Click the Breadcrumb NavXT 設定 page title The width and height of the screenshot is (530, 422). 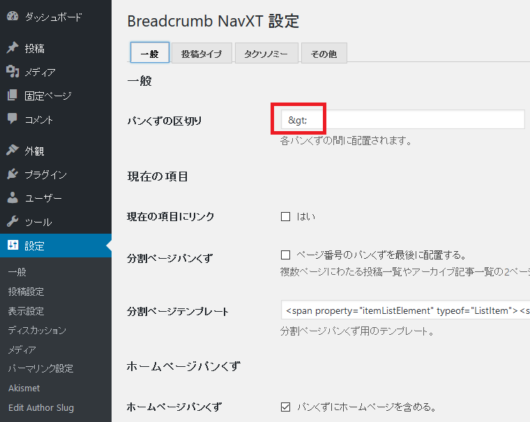click(x=213, y=21)
